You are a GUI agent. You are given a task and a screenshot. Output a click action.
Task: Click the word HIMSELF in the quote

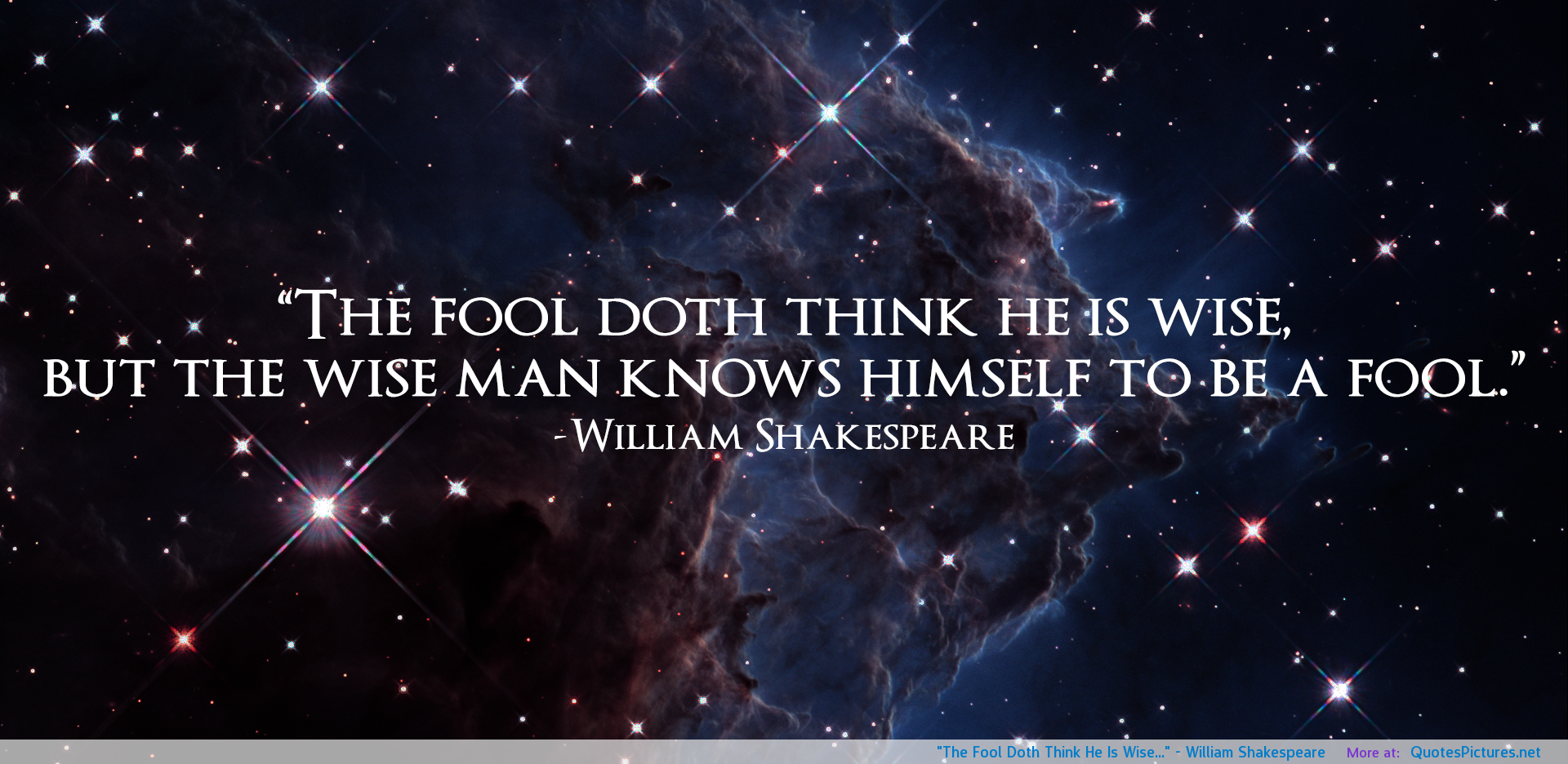975,379
